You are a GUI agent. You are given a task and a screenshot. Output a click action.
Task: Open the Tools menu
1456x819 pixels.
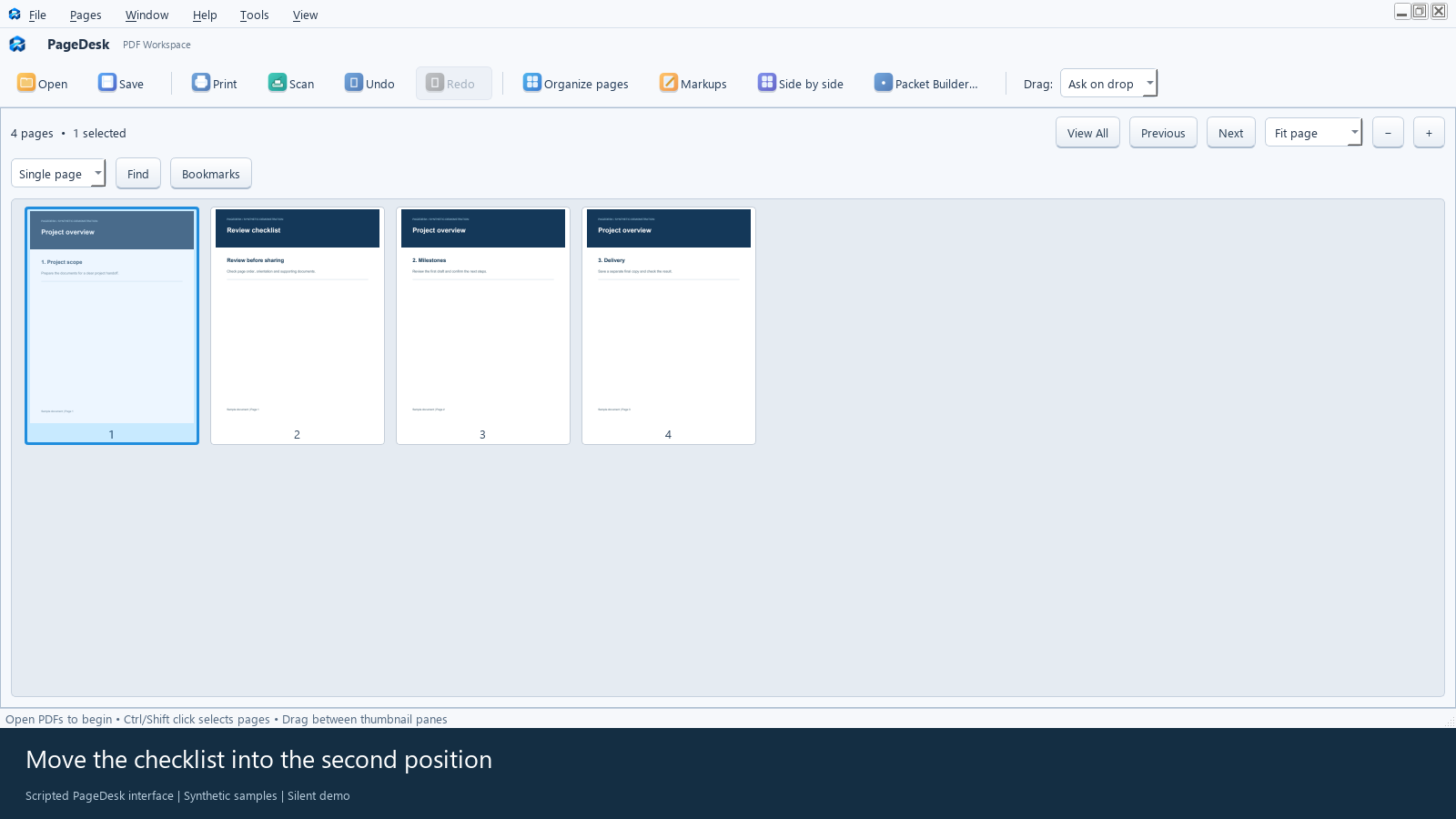[x=254, y=15]
